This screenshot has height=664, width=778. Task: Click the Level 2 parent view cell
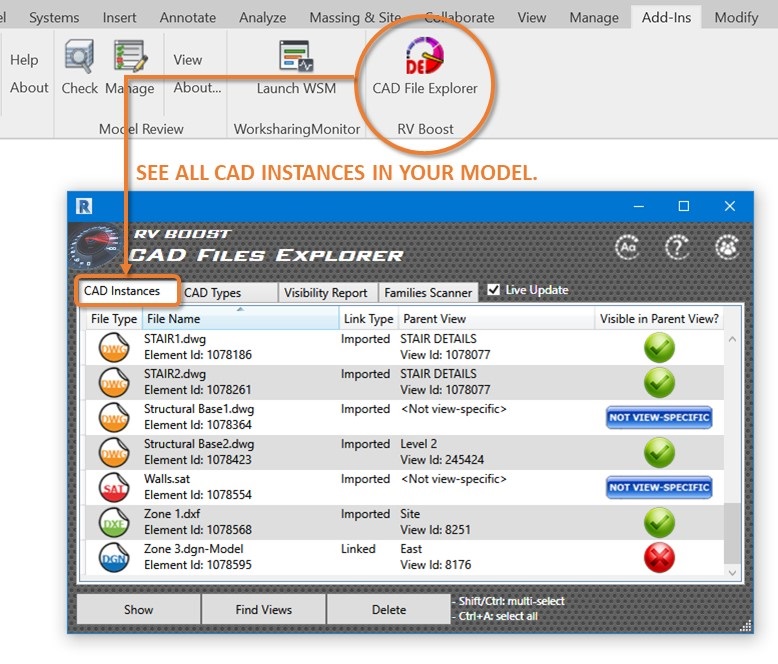coord(418,444)
